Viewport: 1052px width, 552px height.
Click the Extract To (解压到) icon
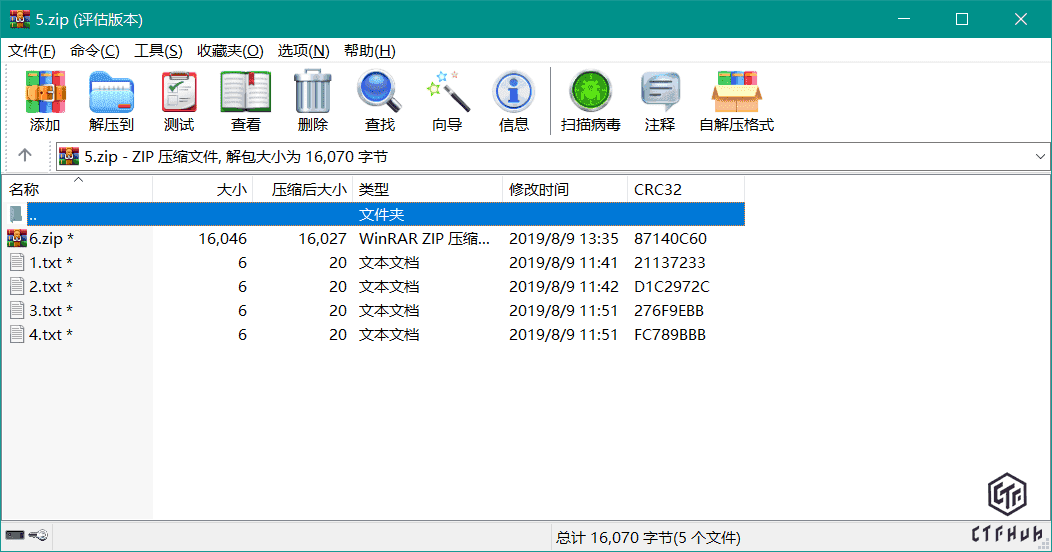point(111,101)
